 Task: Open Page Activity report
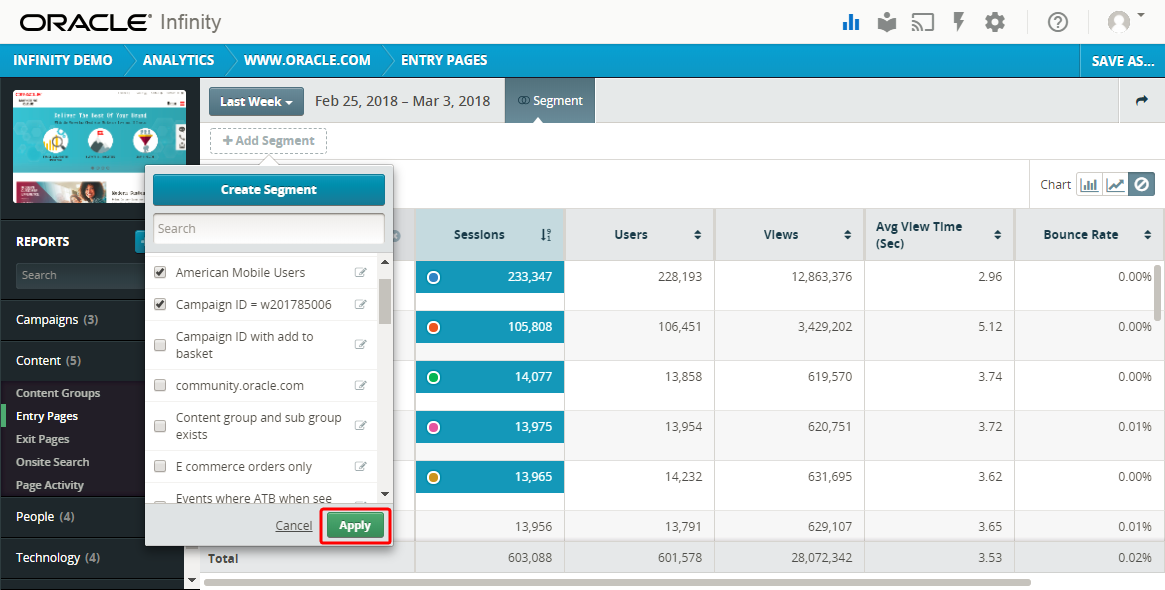pos(50,485)
